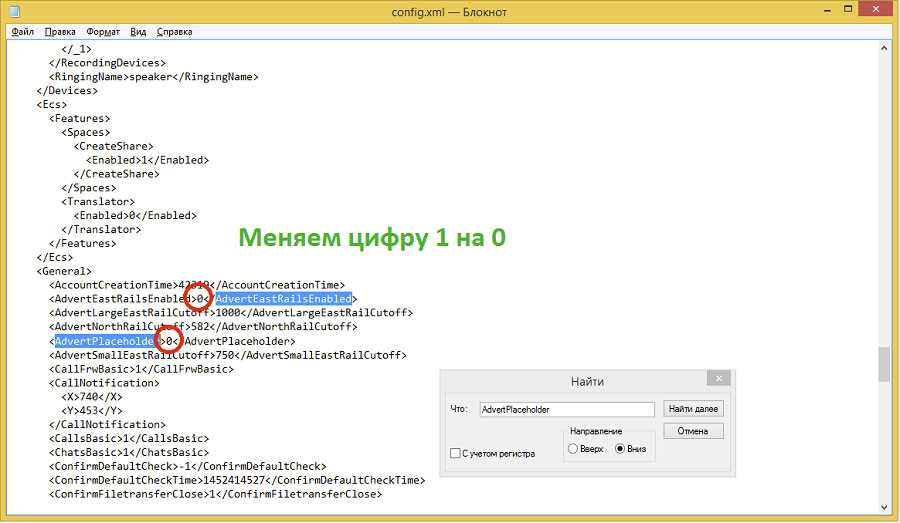The width and height of the screenshot is (900, 523).
Task: Open the Правка menu
Action: 60,31
